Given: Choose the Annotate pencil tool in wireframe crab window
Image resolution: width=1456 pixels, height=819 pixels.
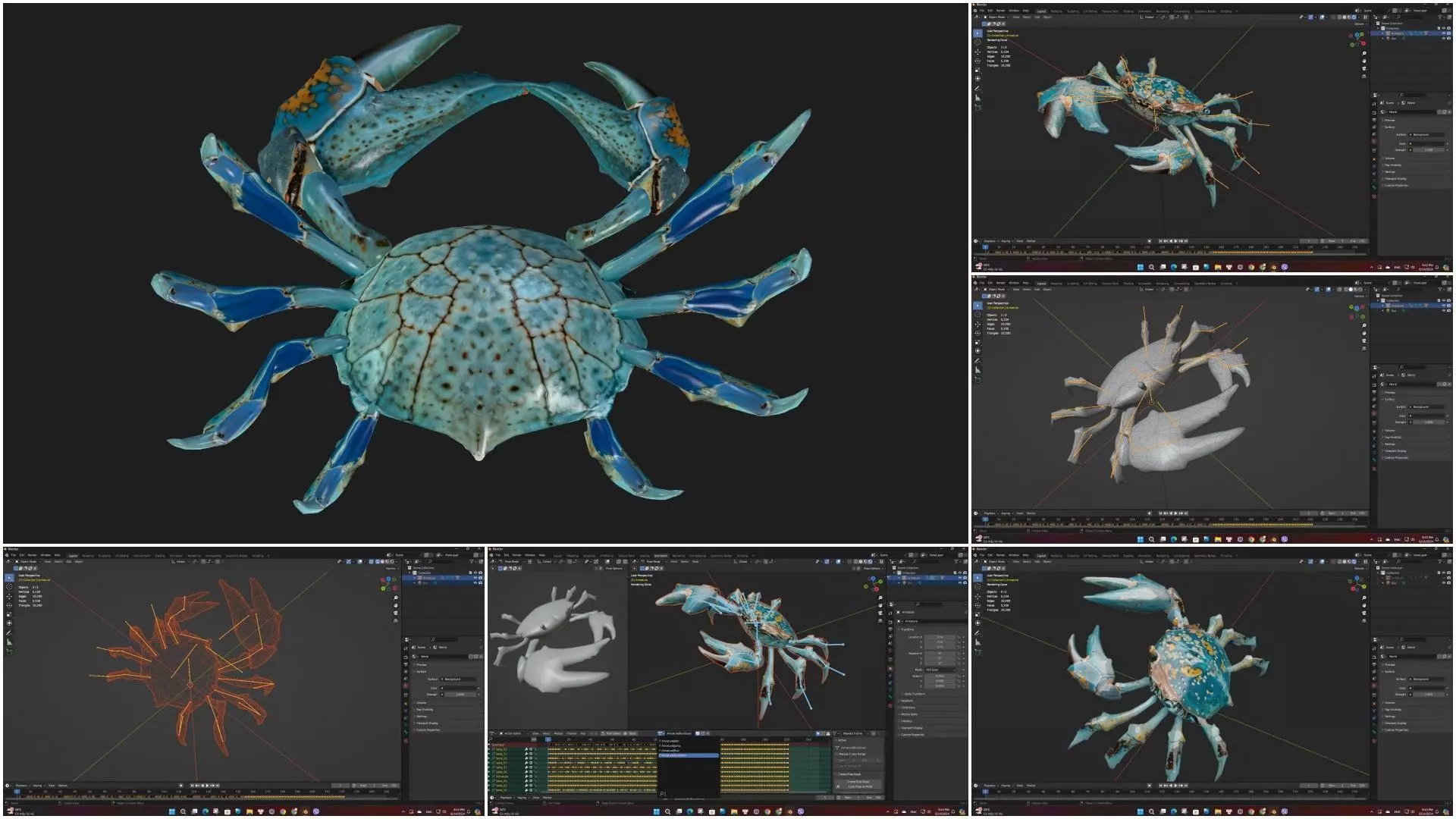Looking at the screenshot, I should [9, 633].
